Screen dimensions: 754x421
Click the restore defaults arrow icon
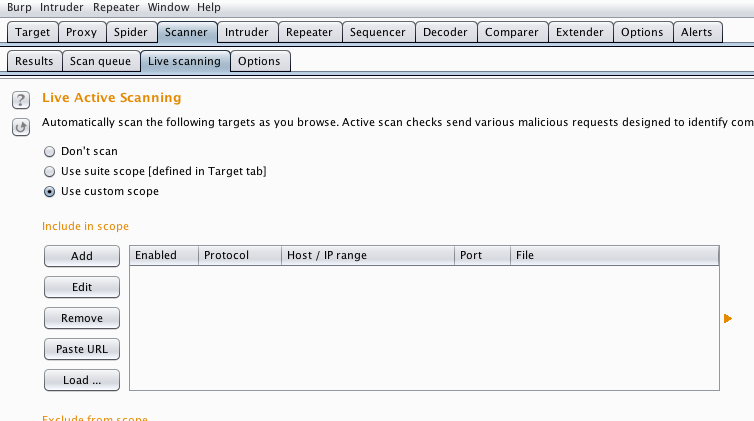pos(20,127)
